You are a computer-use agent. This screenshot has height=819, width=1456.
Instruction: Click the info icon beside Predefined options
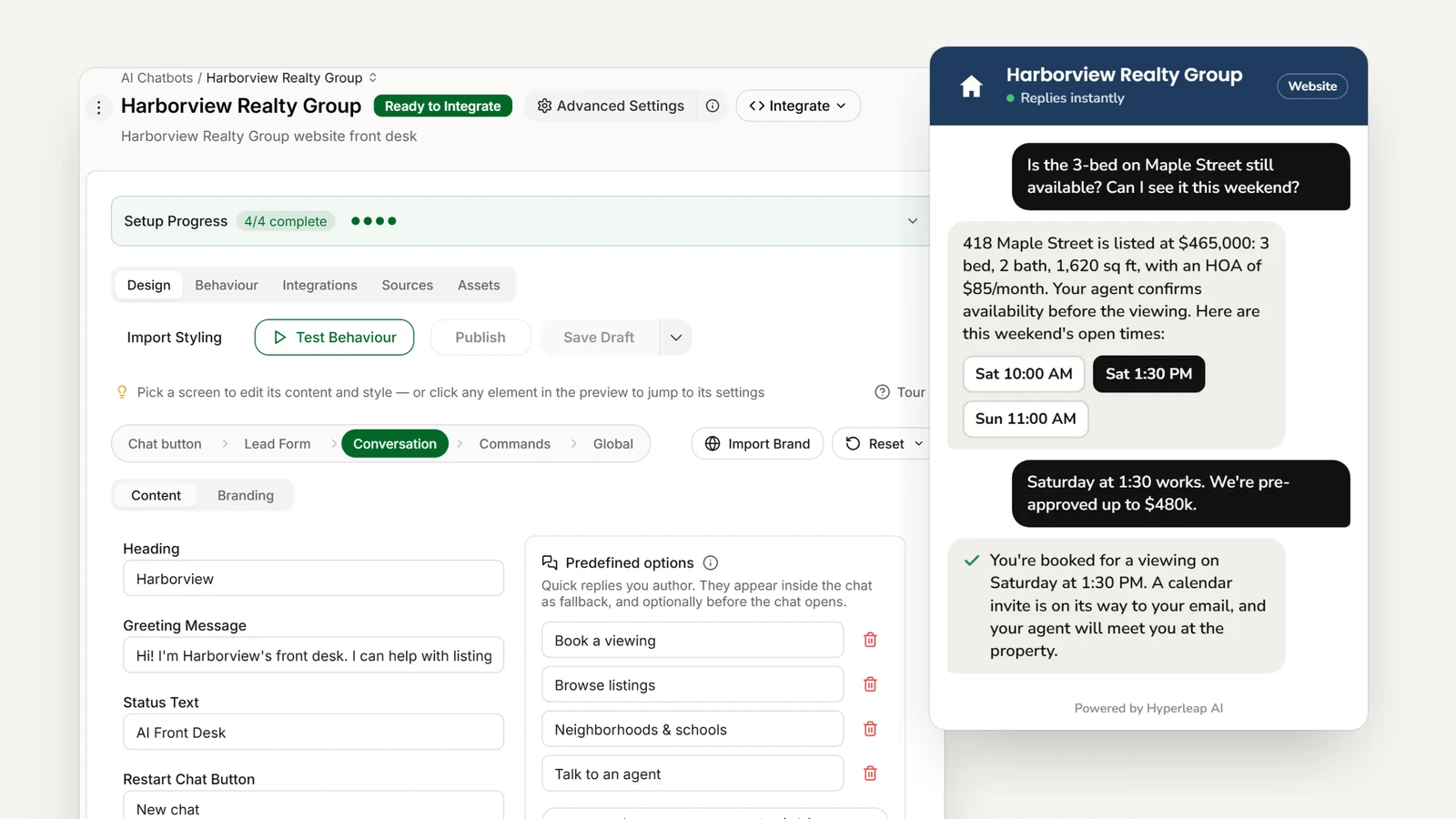(711, 563)
